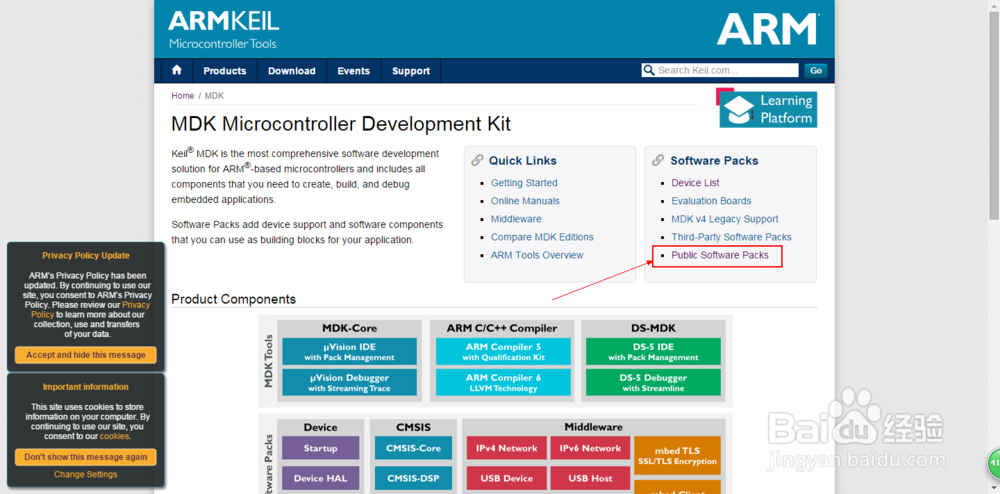This screenshot has width=1000, height=494.
Task: Open the cookies link in popup
Action: tap(114, 437)
